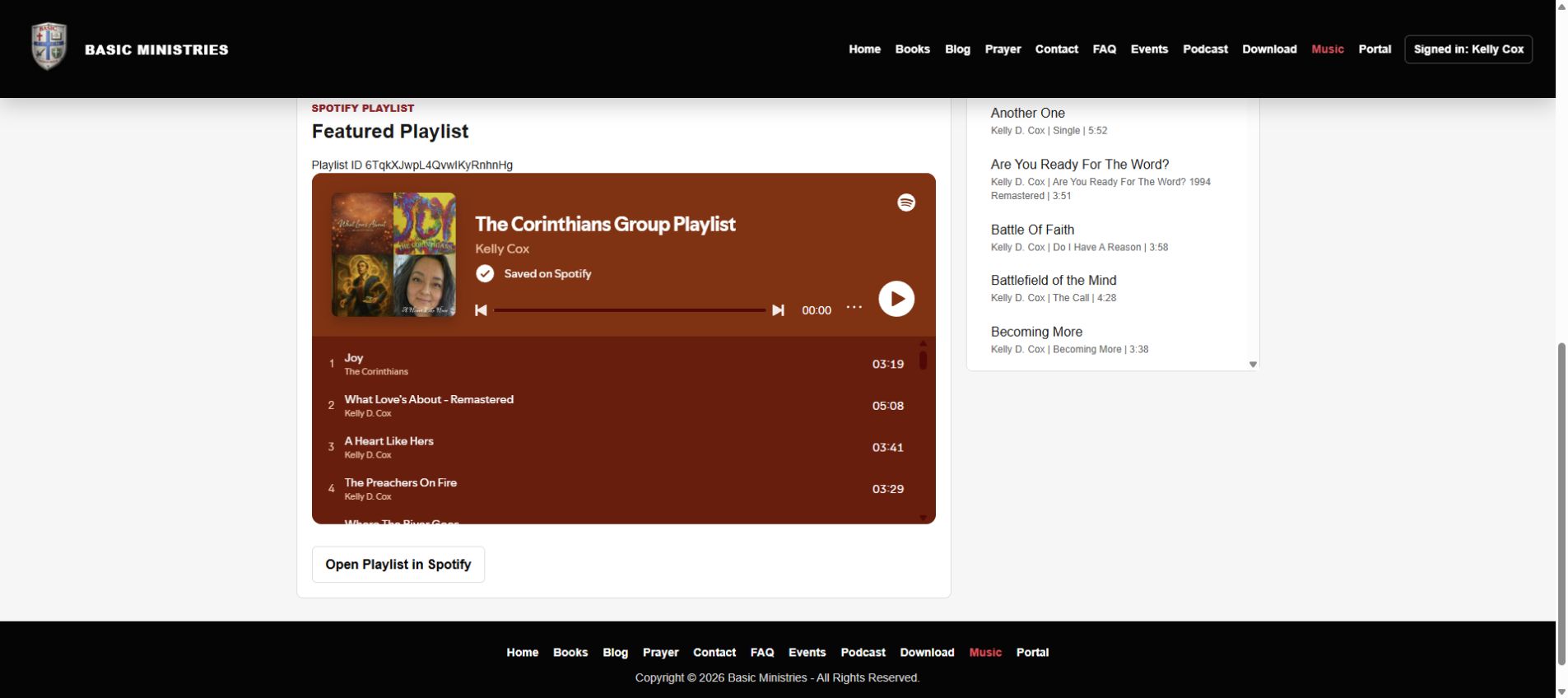Open Blog from the header menu

point(957,49)
